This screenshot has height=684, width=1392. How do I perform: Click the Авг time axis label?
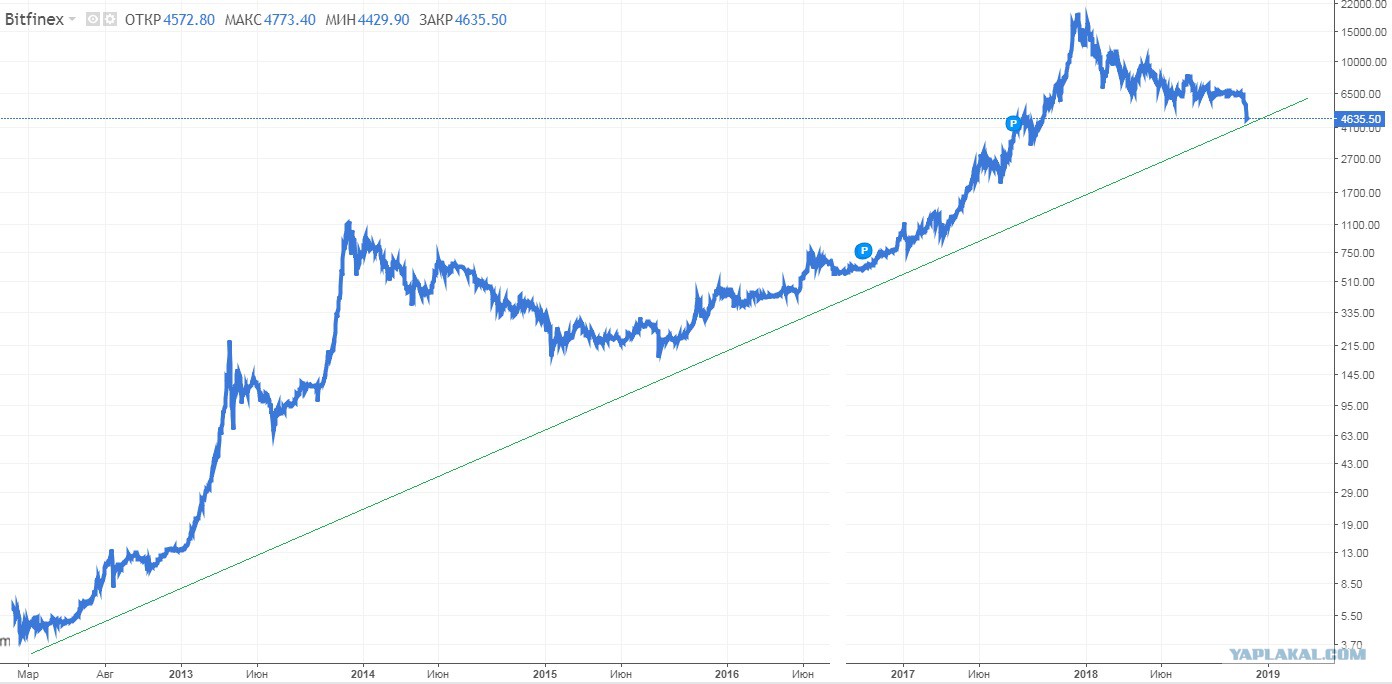point(105,676)
